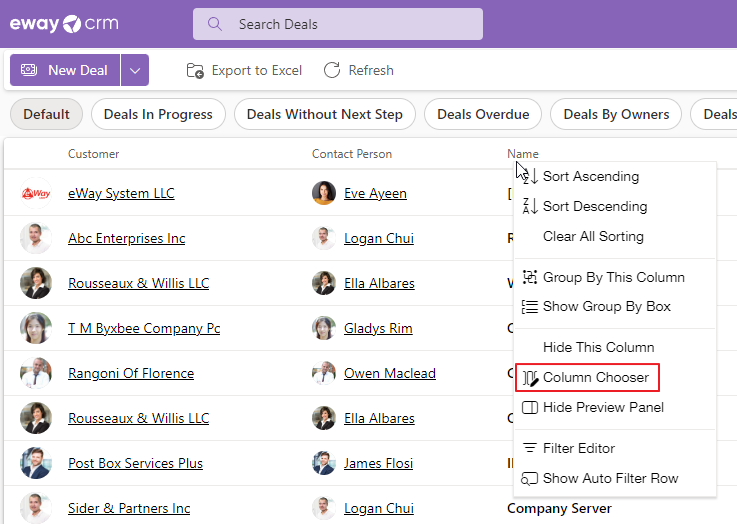Open the Deals Overdue view

(483, 114)
